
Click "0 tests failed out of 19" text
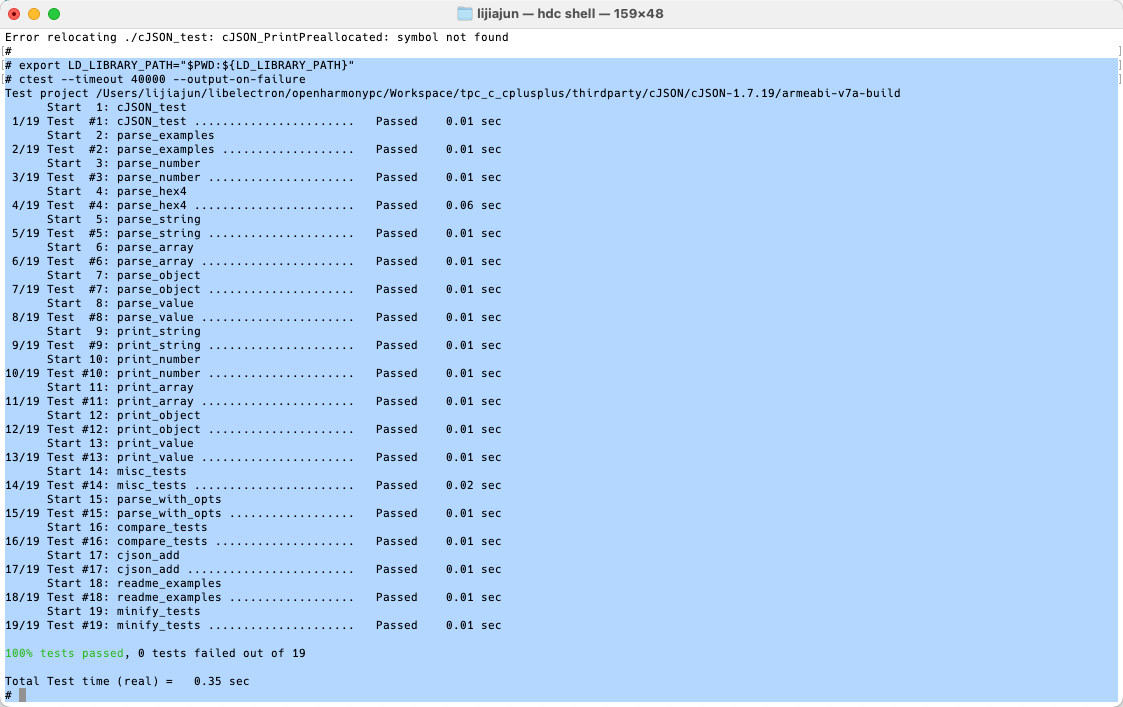[x=221, y=653]
